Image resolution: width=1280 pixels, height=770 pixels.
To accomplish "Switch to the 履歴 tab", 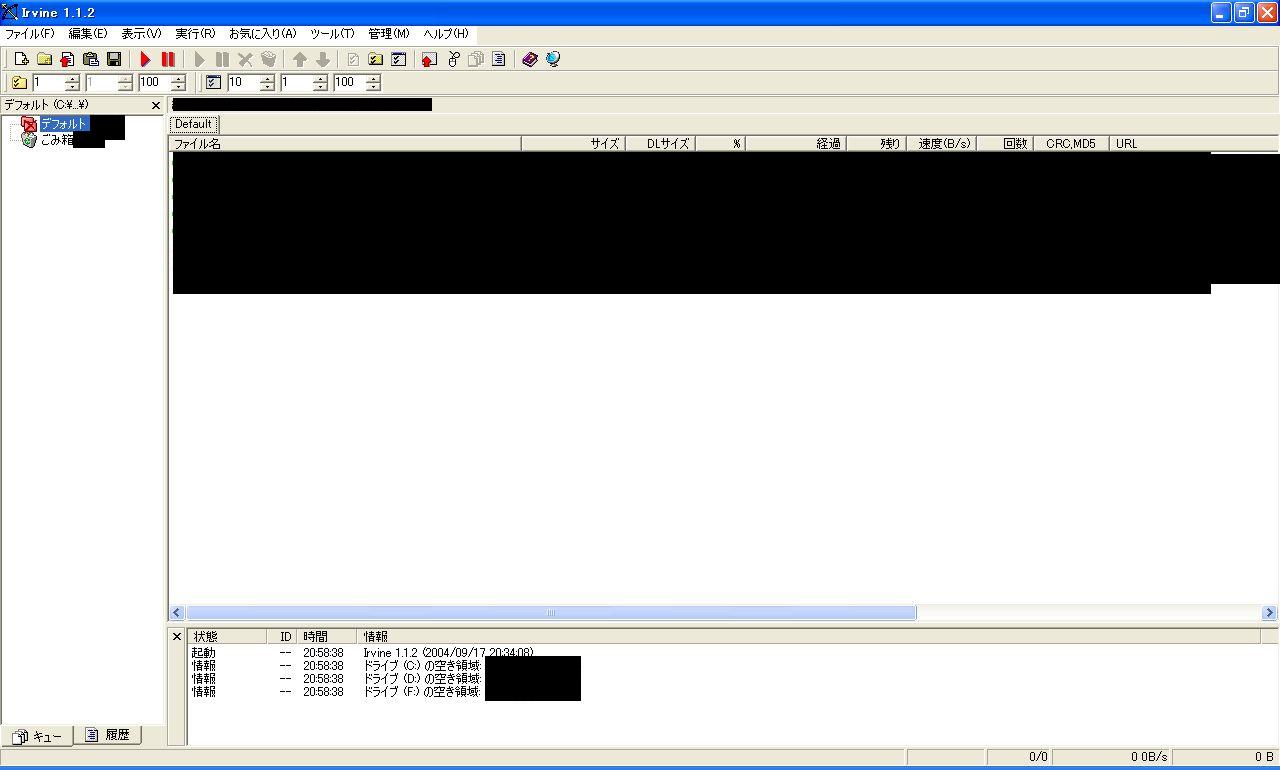I will tap(107, 735).
